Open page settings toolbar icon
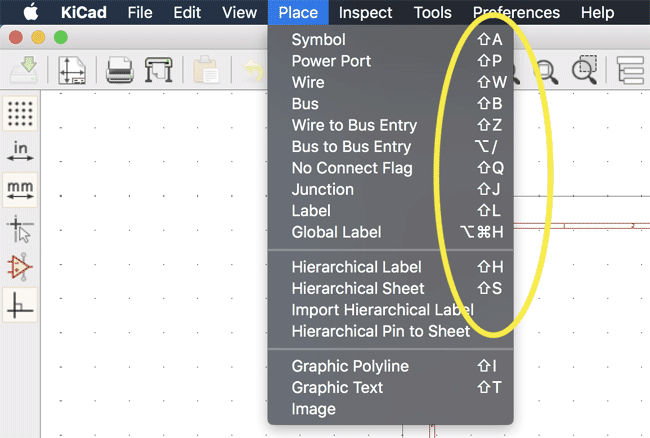Screen dimensions: 650x438 point(72,70)
